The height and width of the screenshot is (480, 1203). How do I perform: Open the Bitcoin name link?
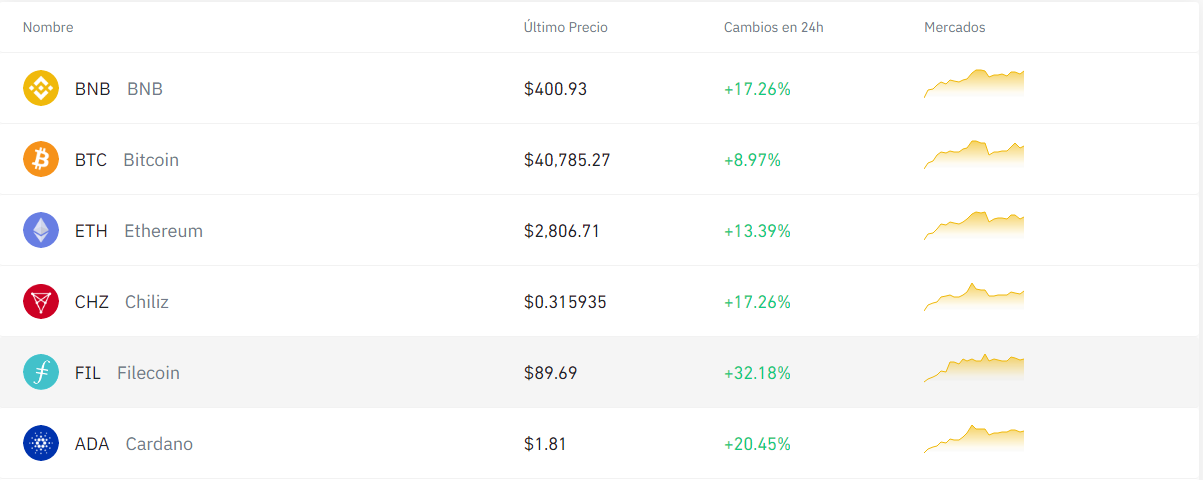coord(151,160)
